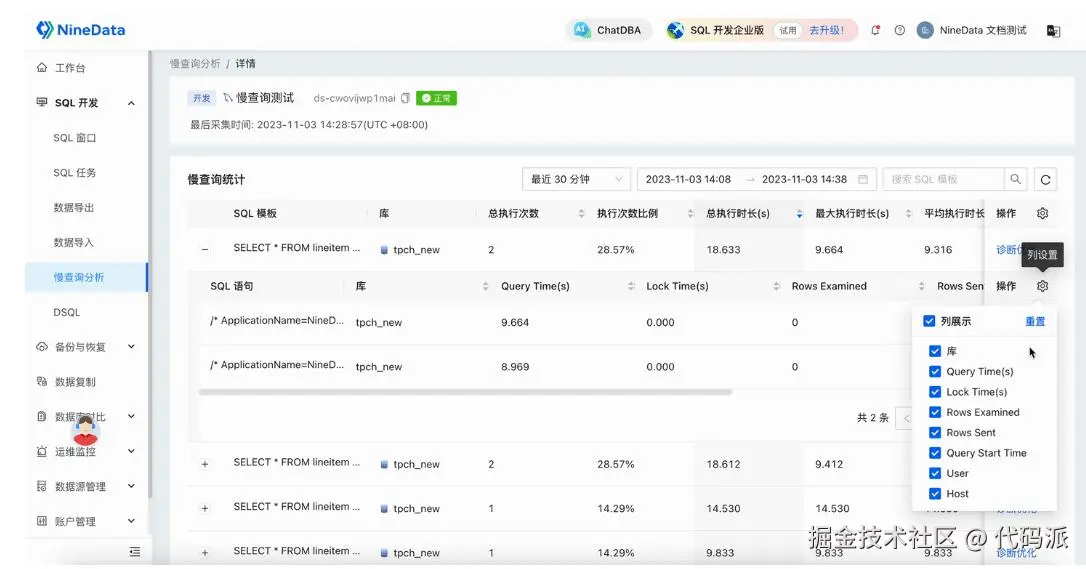Open SQL 任务 menu item

(x=75, y=172)
